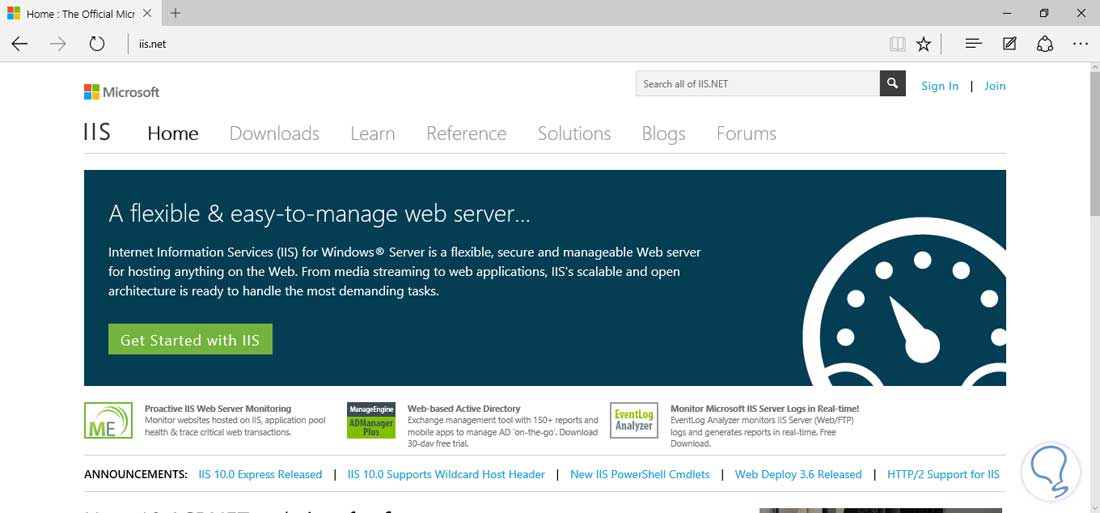Open the Learn navigation item
Image resolution: width=1100 pixels, height=513 pixels.
click(x=373, y=133)
